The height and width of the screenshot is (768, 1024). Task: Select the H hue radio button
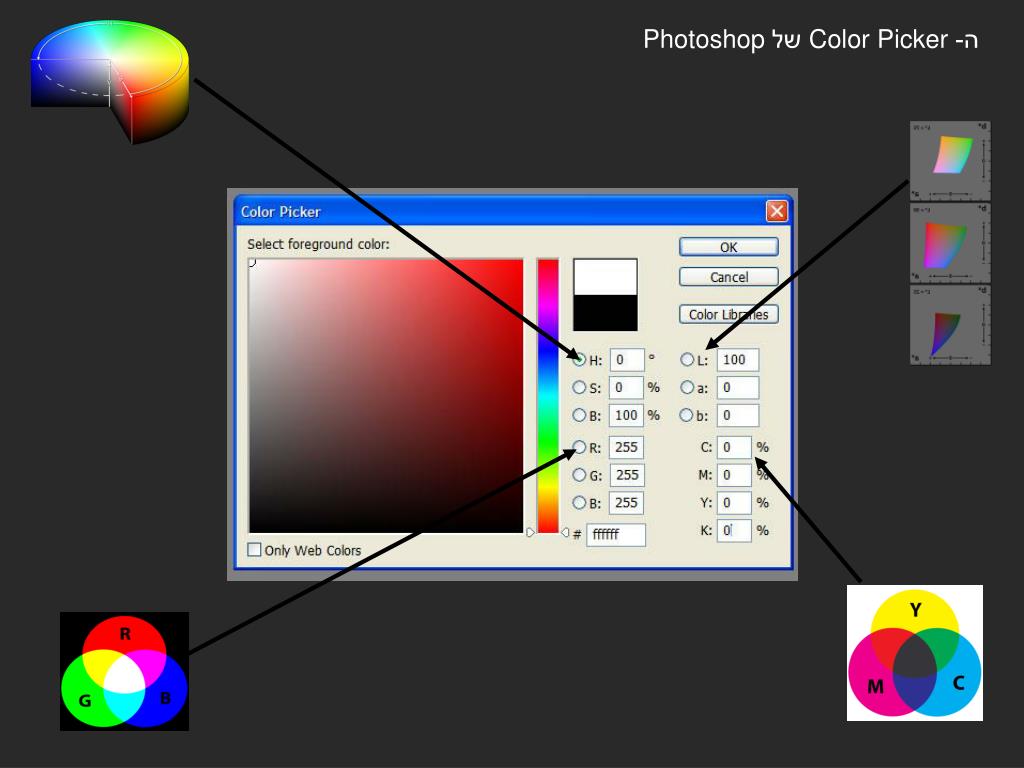(579, 359)
